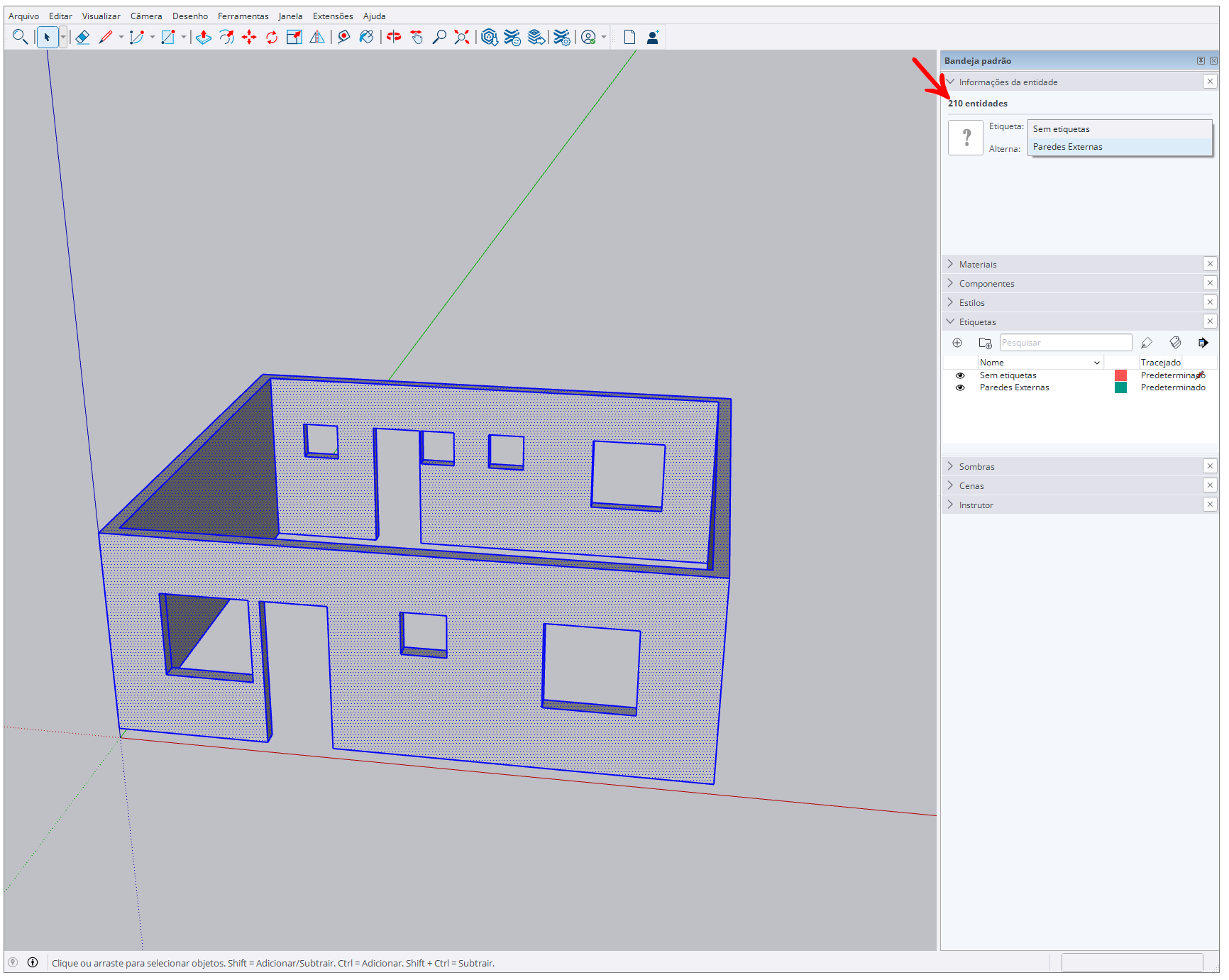Screen dimensions: 1229x980
Task: Activate the Orbit camera tool
Action: (x=393, y=38)
